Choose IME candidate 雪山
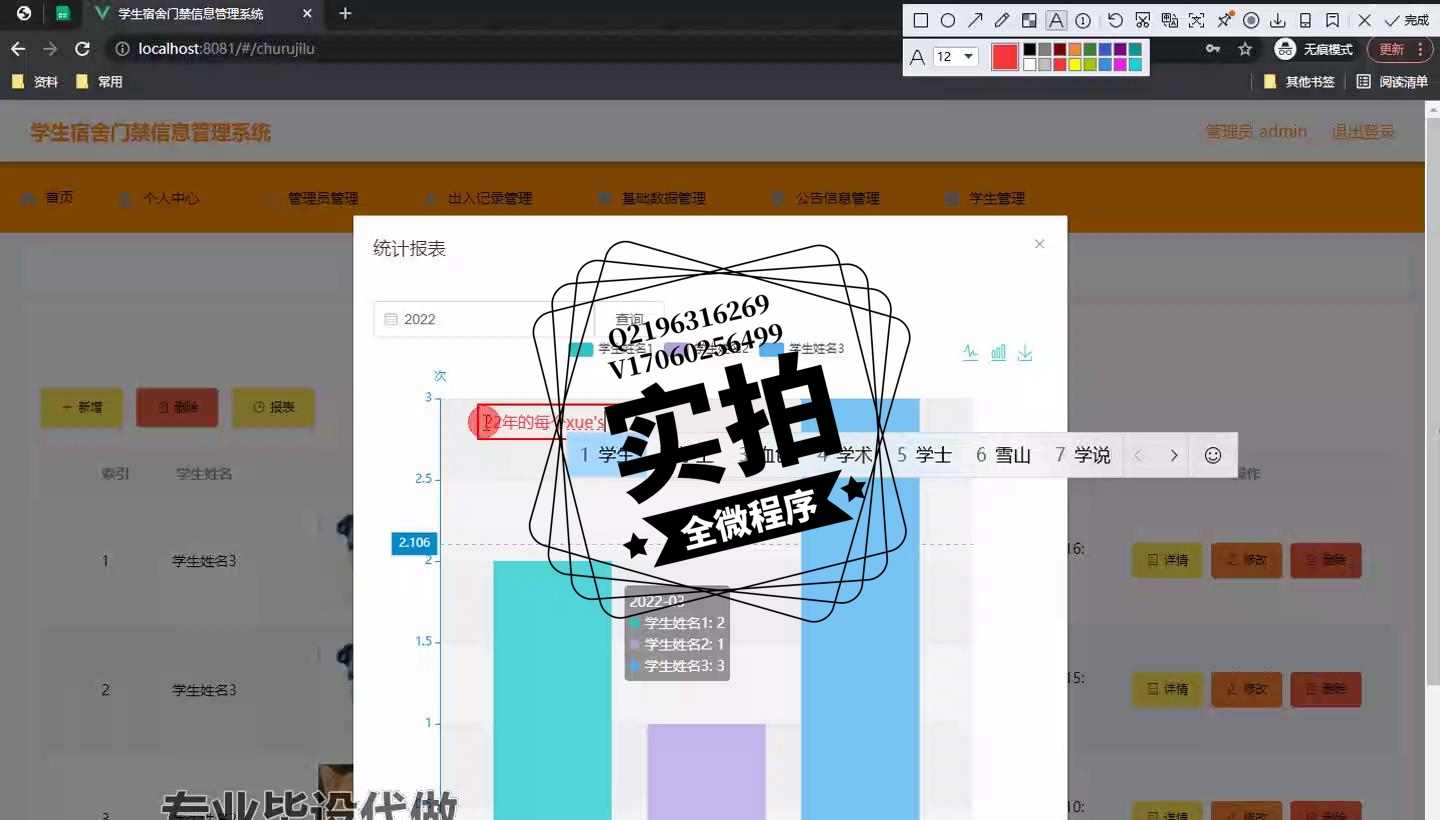Viewport: 1440px width, 820px height. tap(1003, 455)
